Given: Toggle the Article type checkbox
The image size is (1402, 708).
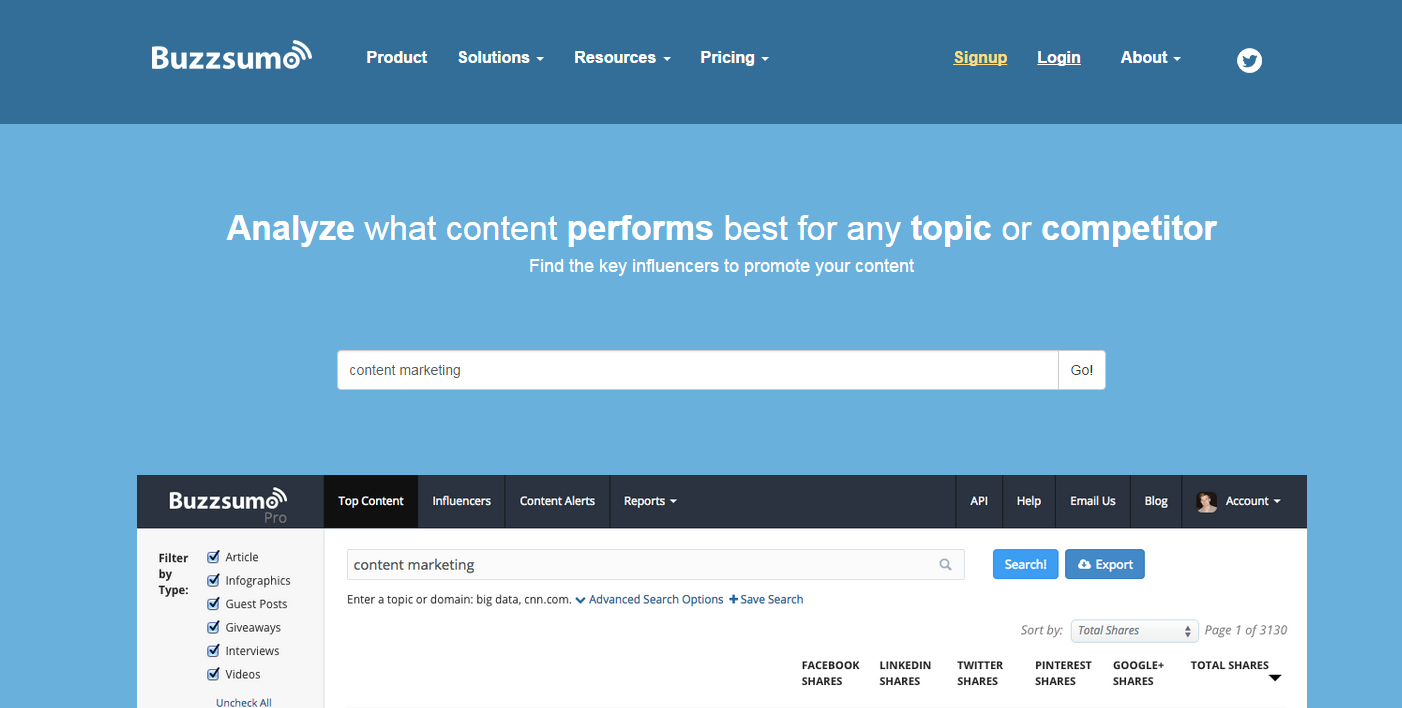Looking at the screenshot, I should [213, 557].
